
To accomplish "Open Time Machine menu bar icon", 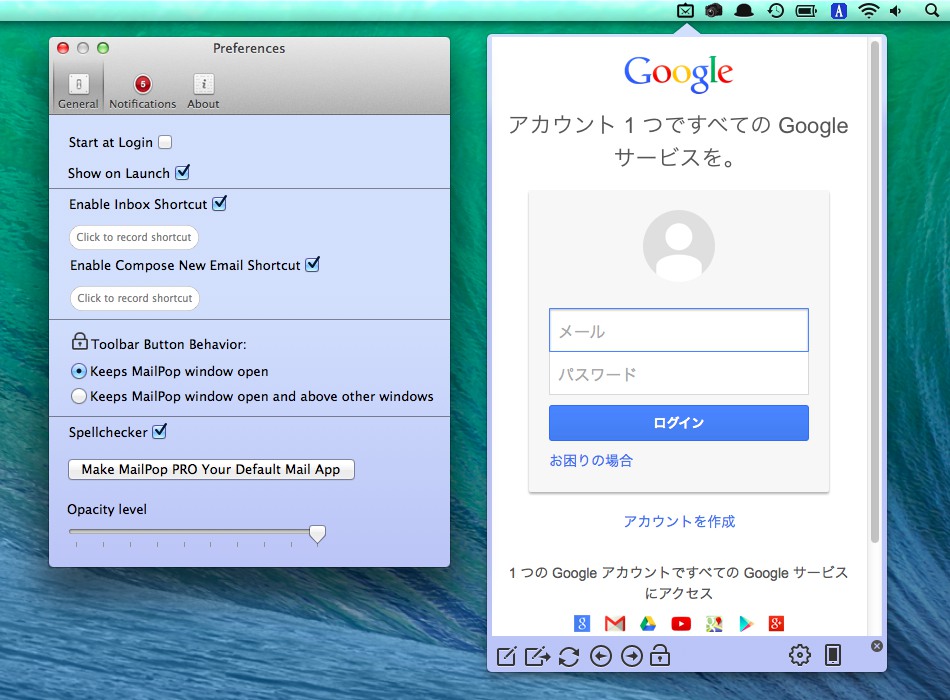I will point(776,10).
